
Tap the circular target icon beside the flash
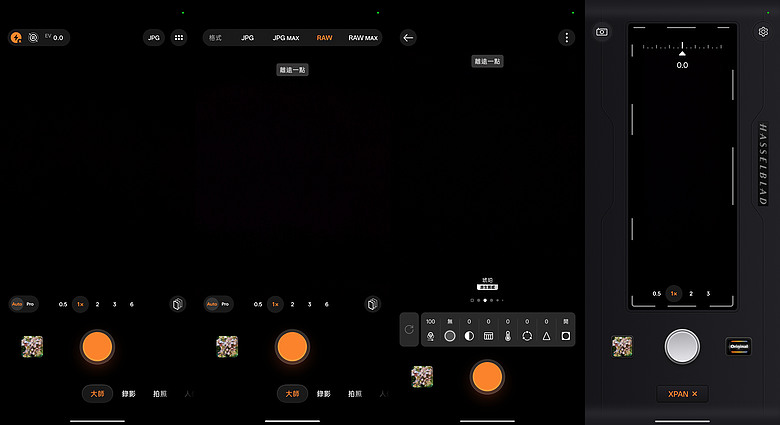33,38
